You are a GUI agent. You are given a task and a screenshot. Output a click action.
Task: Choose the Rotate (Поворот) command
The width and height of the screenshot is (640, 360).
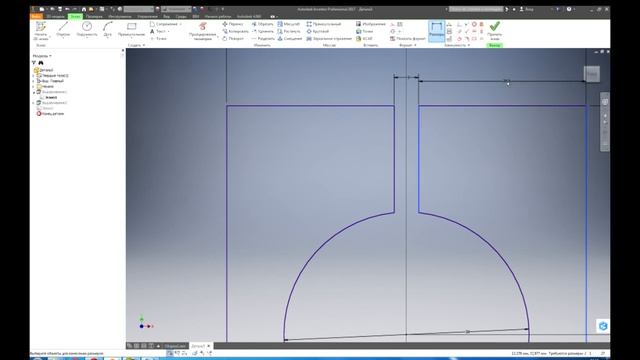coord(233,38)
